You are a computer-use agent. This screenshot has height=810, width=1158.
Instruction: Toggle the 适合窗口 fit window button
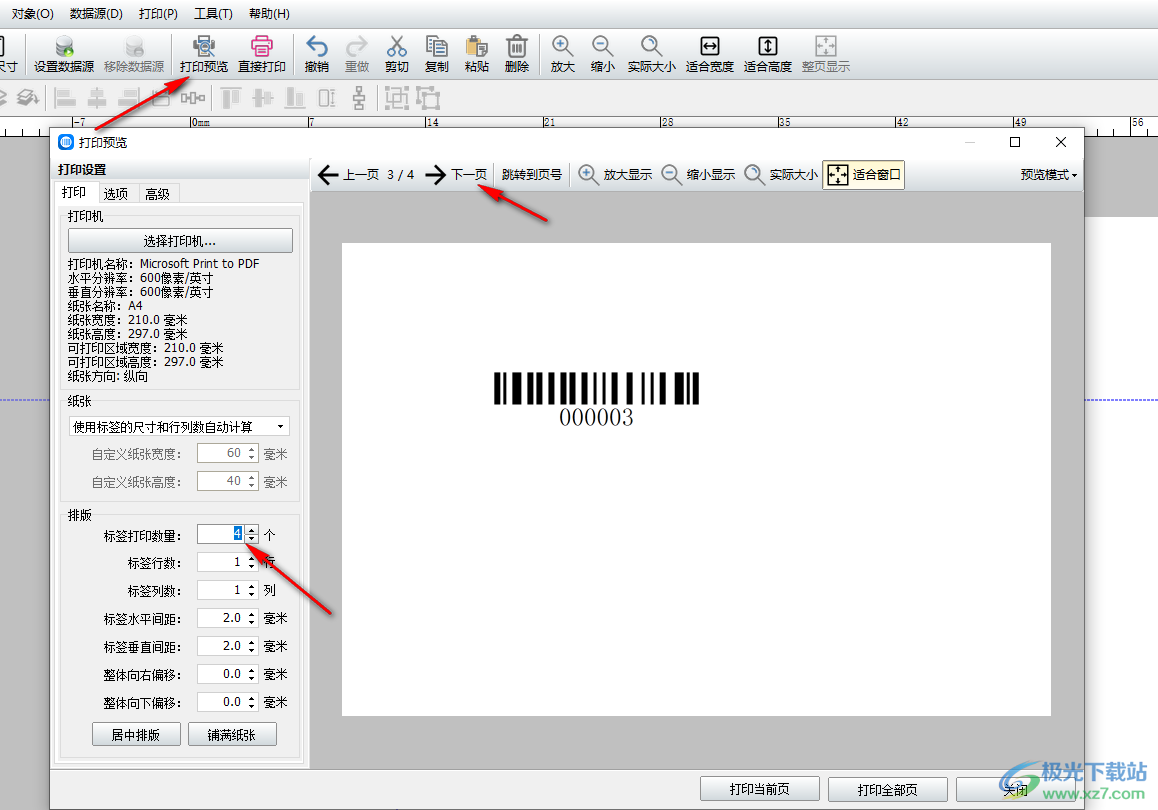point(863,175)
